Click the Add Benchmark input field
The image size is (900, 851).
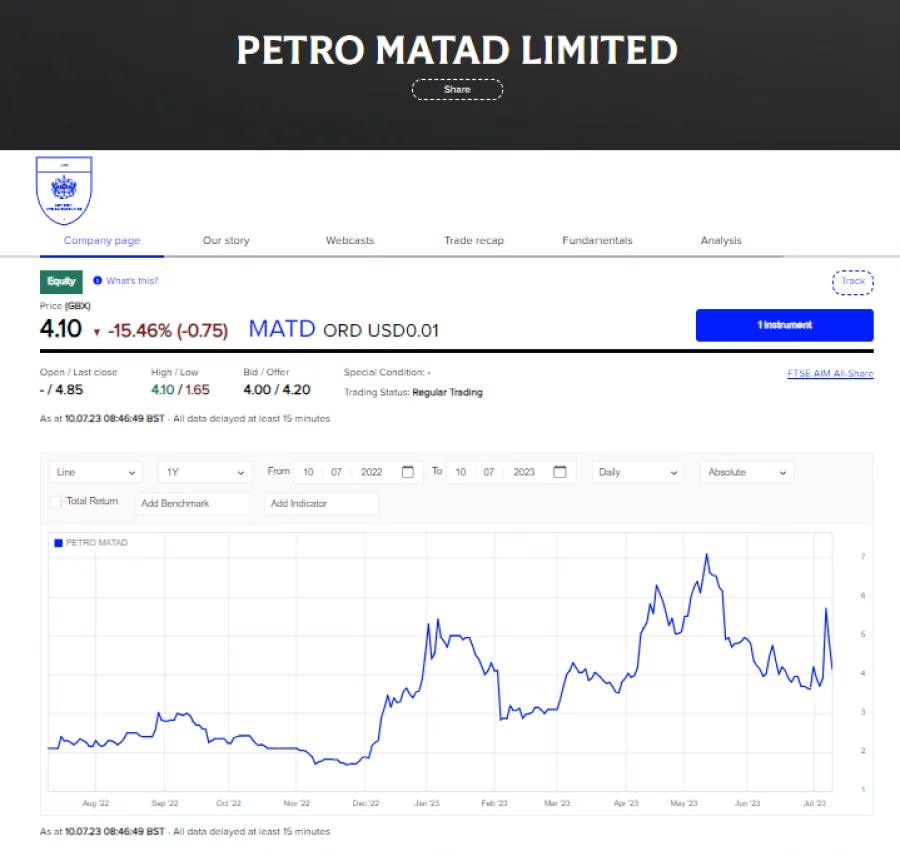pos(192,504)
